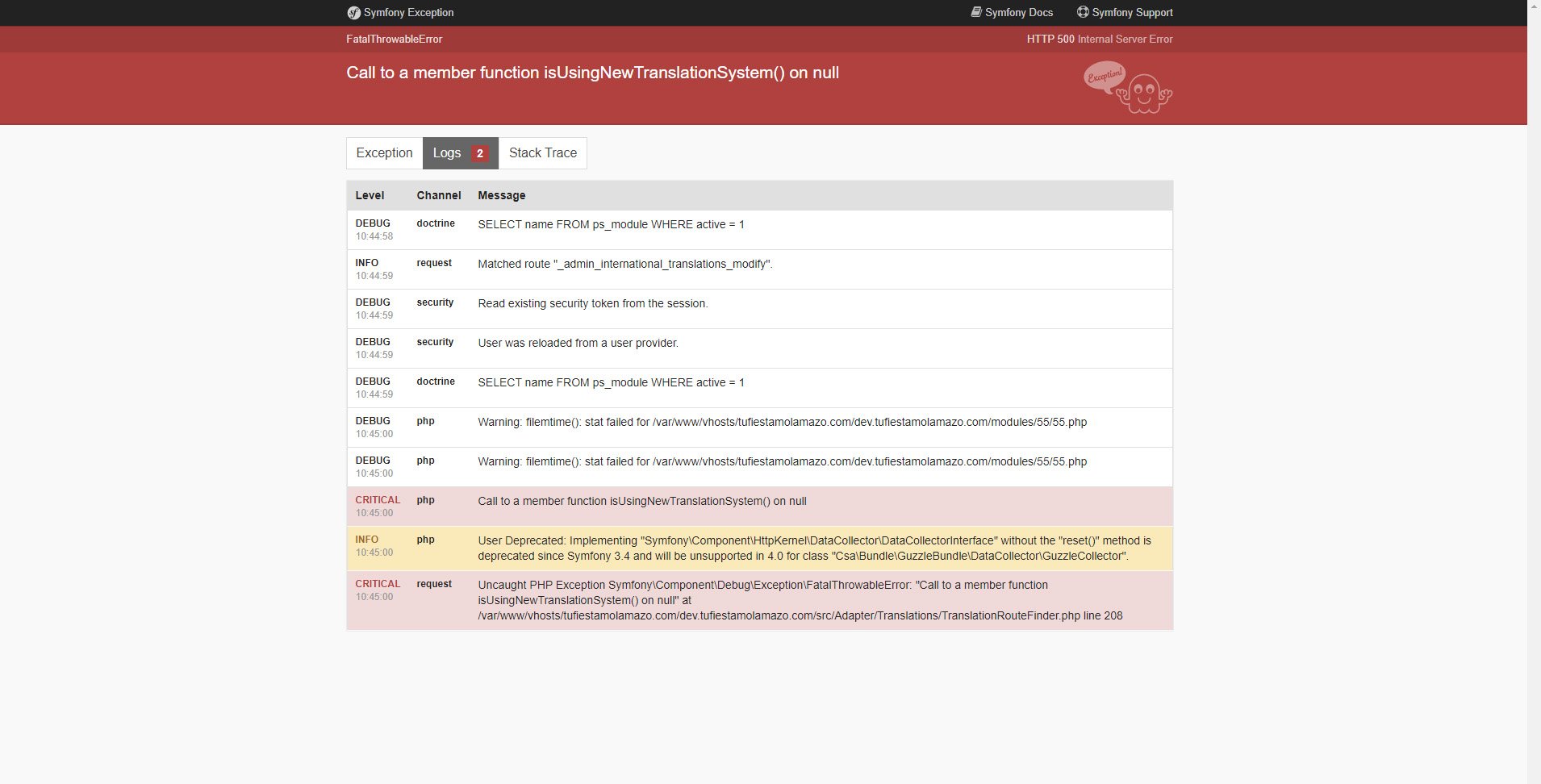The width and height of the screenshot is (1541, 784).
Task: Click the HTTP 500 Internal Server Error status
Action: [x=1100, y=39]
